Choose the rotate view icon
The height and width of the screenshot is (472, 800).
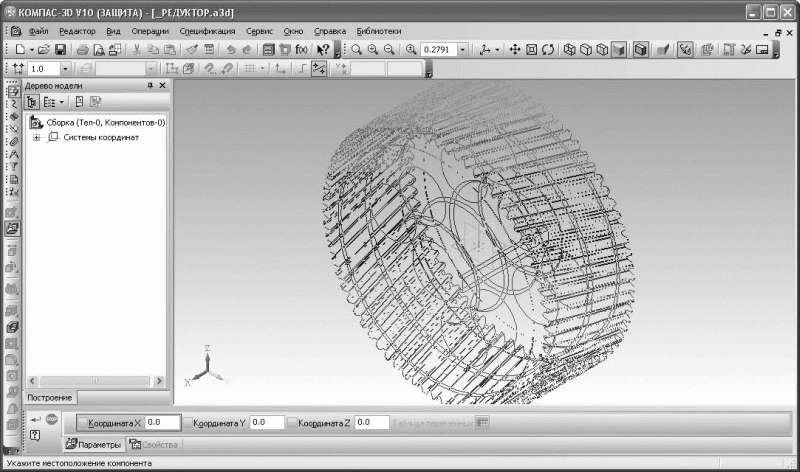click(548, 49)
